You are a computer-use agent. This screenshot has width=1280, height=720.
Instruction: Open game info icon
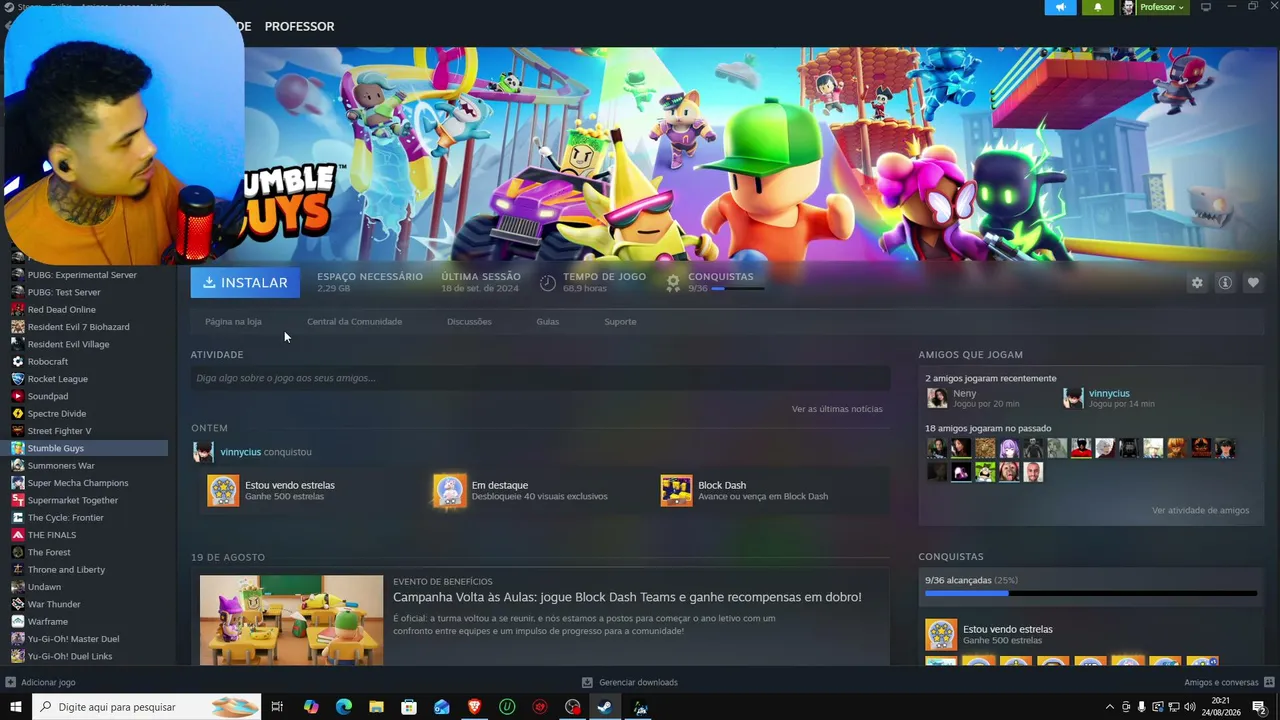(x=1225, y=283)
